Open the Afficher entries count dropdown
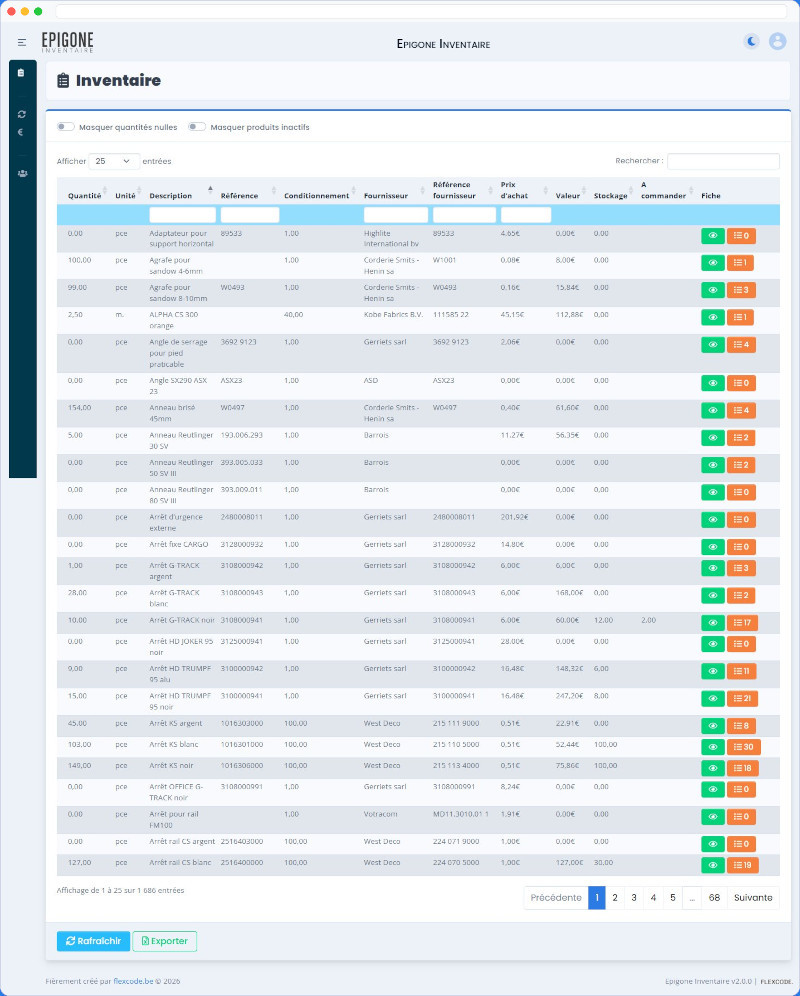800x996 pixels. click(114, 161)
